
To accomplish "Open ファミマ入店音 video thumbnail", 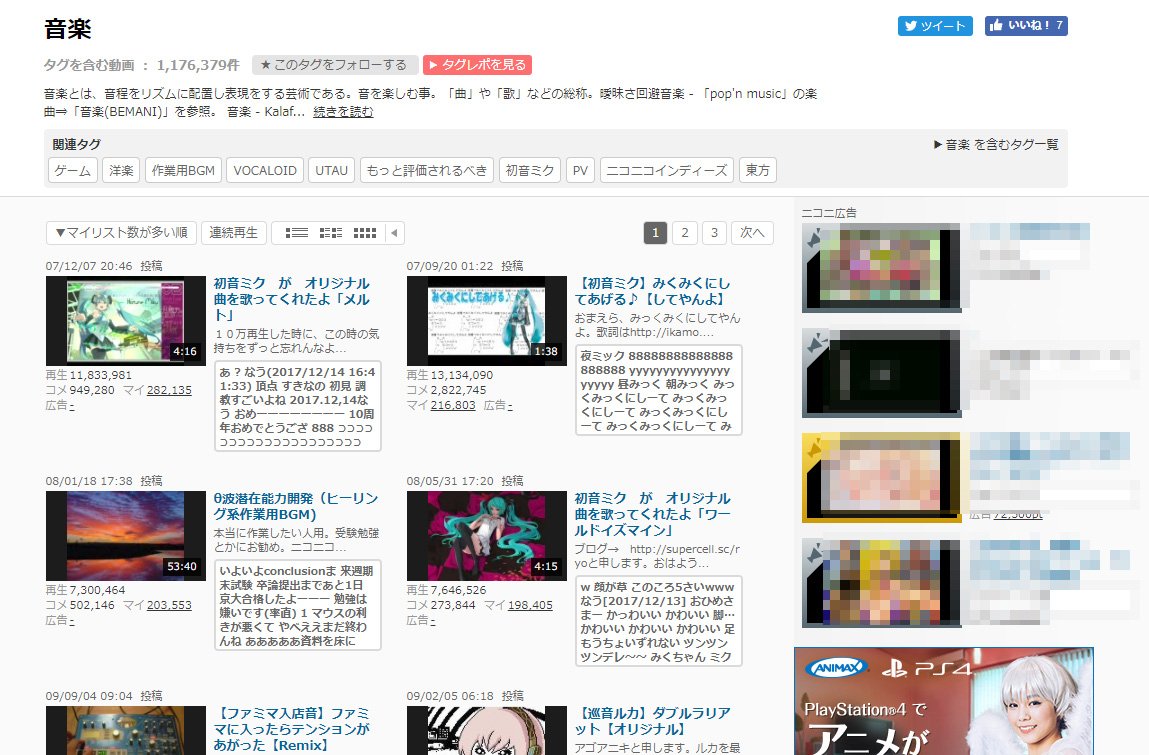I will point(125,730).
